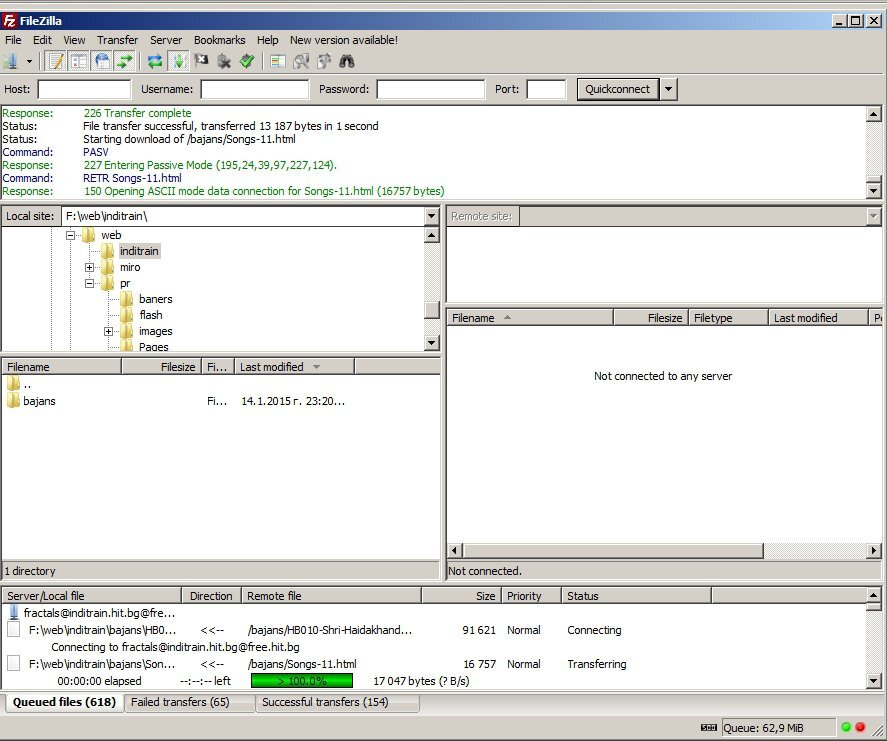The width and height of the screenshot is (887, 741).
Task: Disconnect from the current server
Action: coord(224,61)
